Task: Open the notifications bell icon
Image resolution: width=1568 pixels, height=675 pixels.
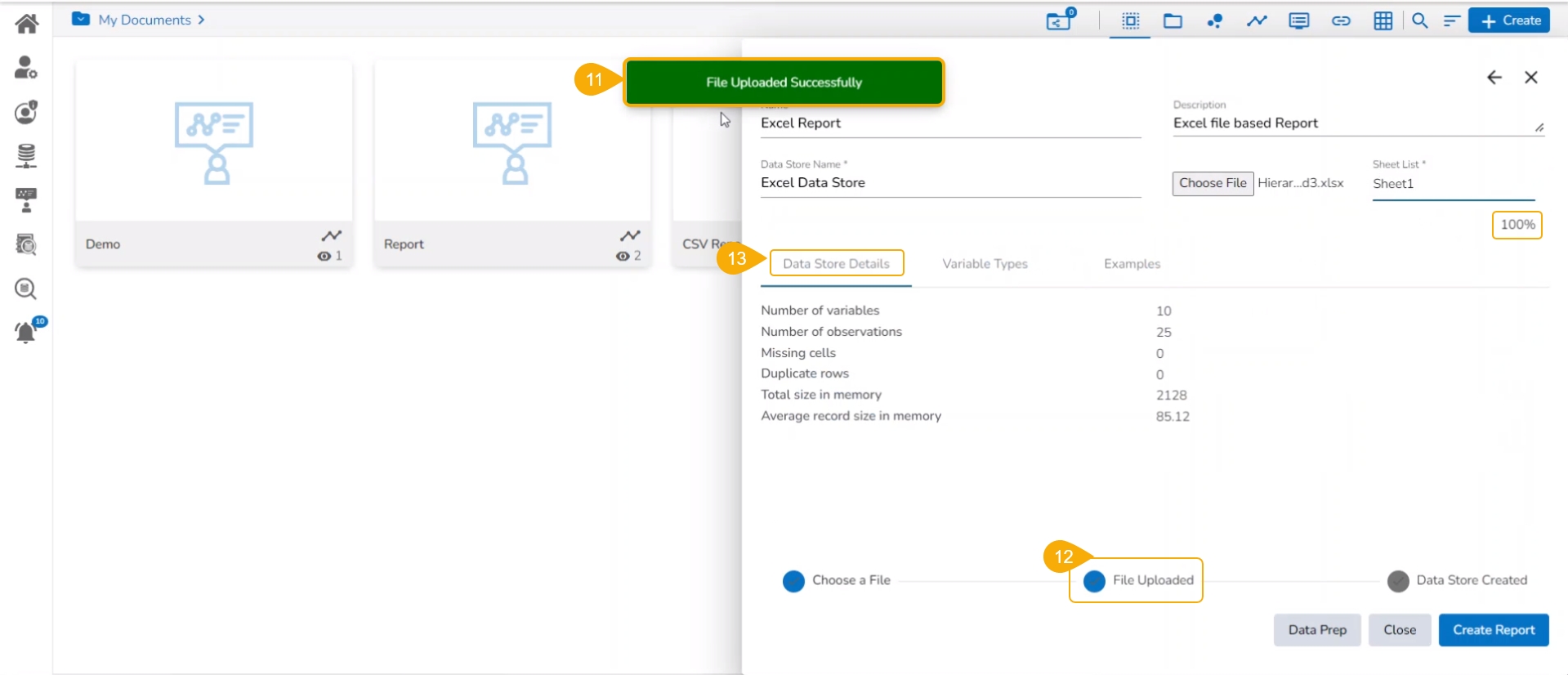Action: (x=26, y=331)
